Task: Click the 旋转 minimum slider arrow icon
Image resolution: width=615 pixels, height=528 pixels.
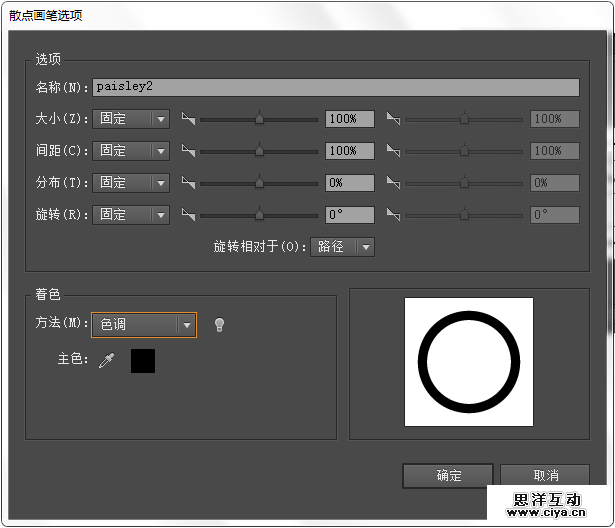Action: pyautogui.click(x=188, y=215)
